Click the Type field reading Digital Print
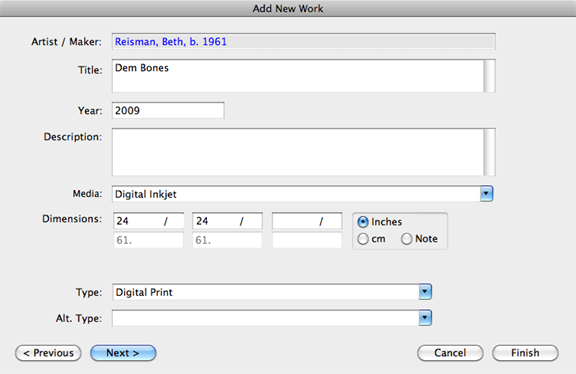The image size is (576, 374). pos(266,292)
